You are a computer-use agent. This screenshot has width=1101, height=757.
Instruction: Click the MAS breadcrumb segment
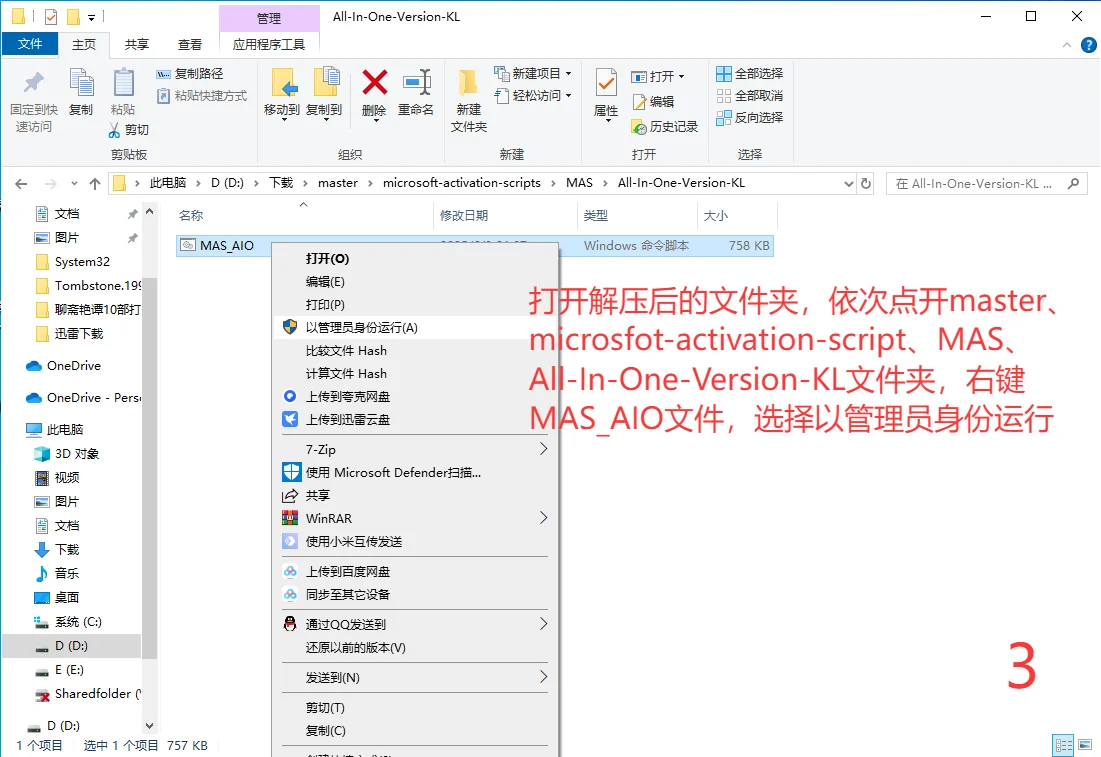click(579, 183)
